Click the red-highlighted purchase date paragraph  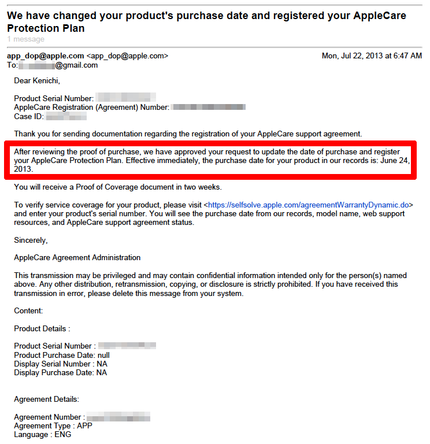(x=211, y=160)
